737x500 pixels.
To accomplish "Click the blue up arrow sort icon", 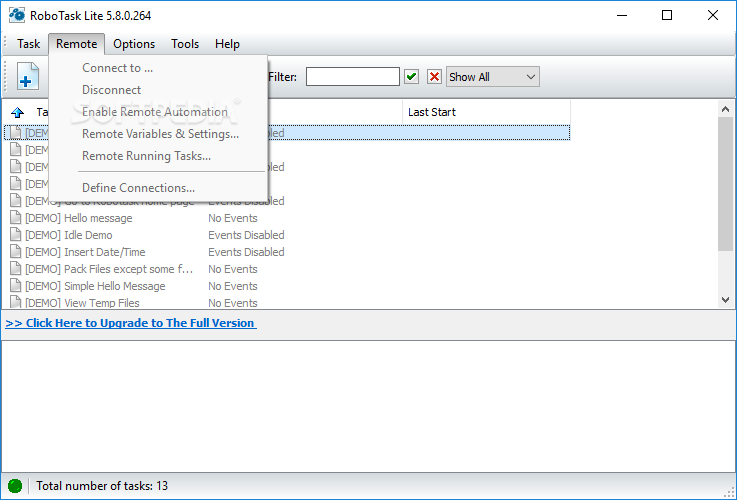I will point(17,112).
